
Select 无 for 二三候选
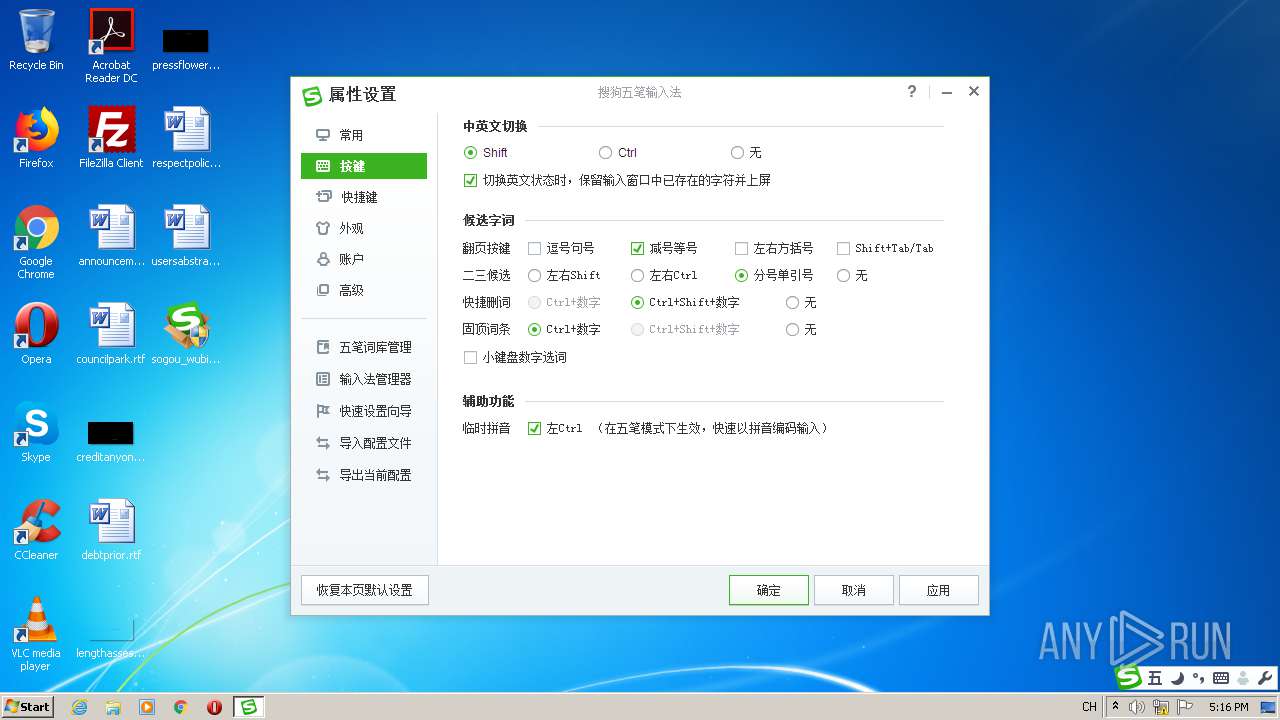click(x=843, y=275)
